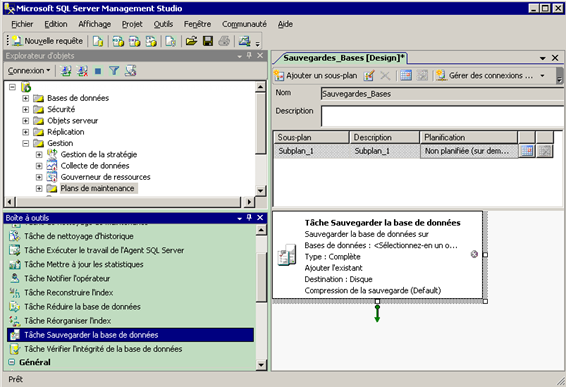Click the subplan properties edit icon
566x387 pixels.
click(369, 75)
